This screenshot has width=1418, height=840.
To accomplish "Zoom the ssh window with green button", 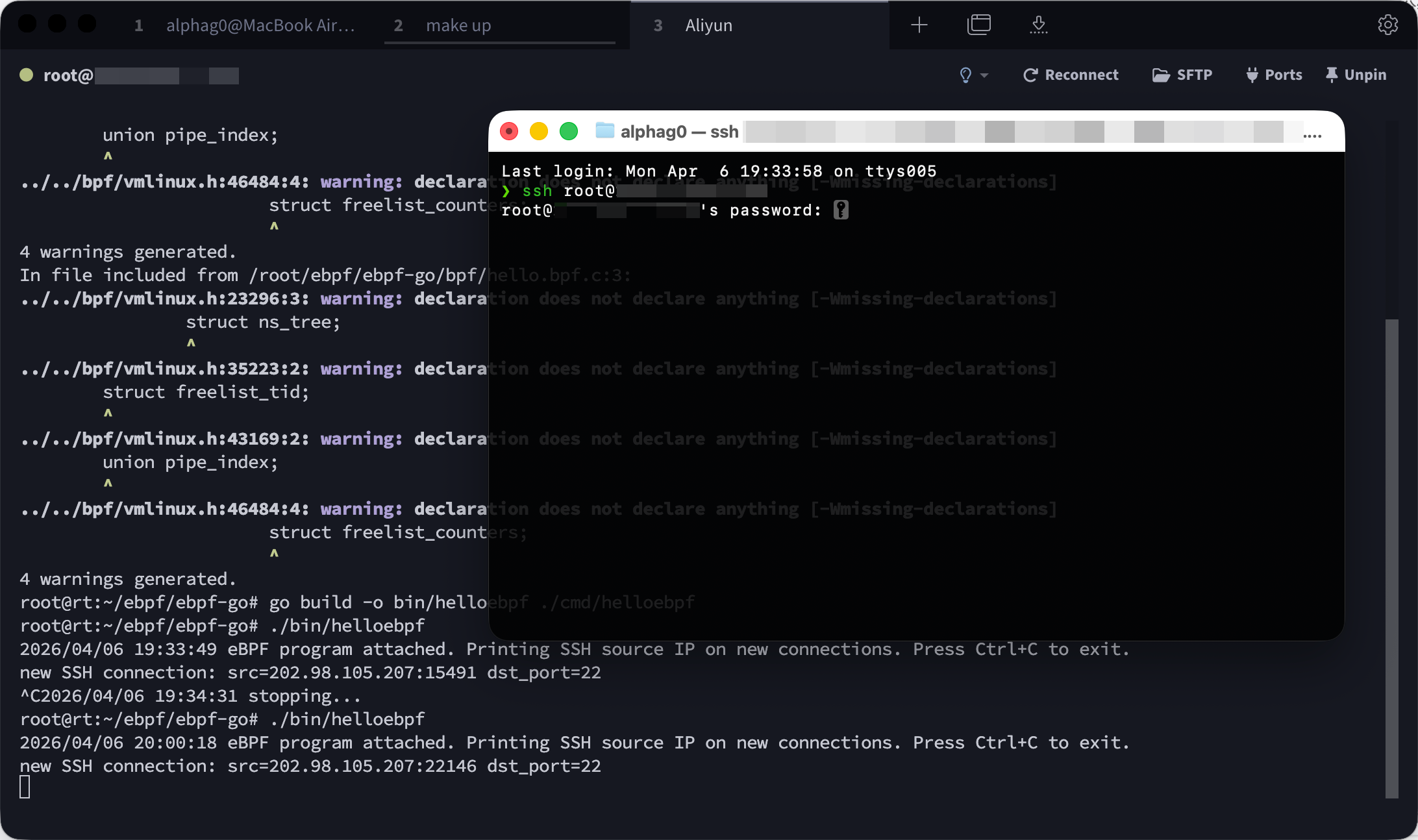I will (569, 131).
